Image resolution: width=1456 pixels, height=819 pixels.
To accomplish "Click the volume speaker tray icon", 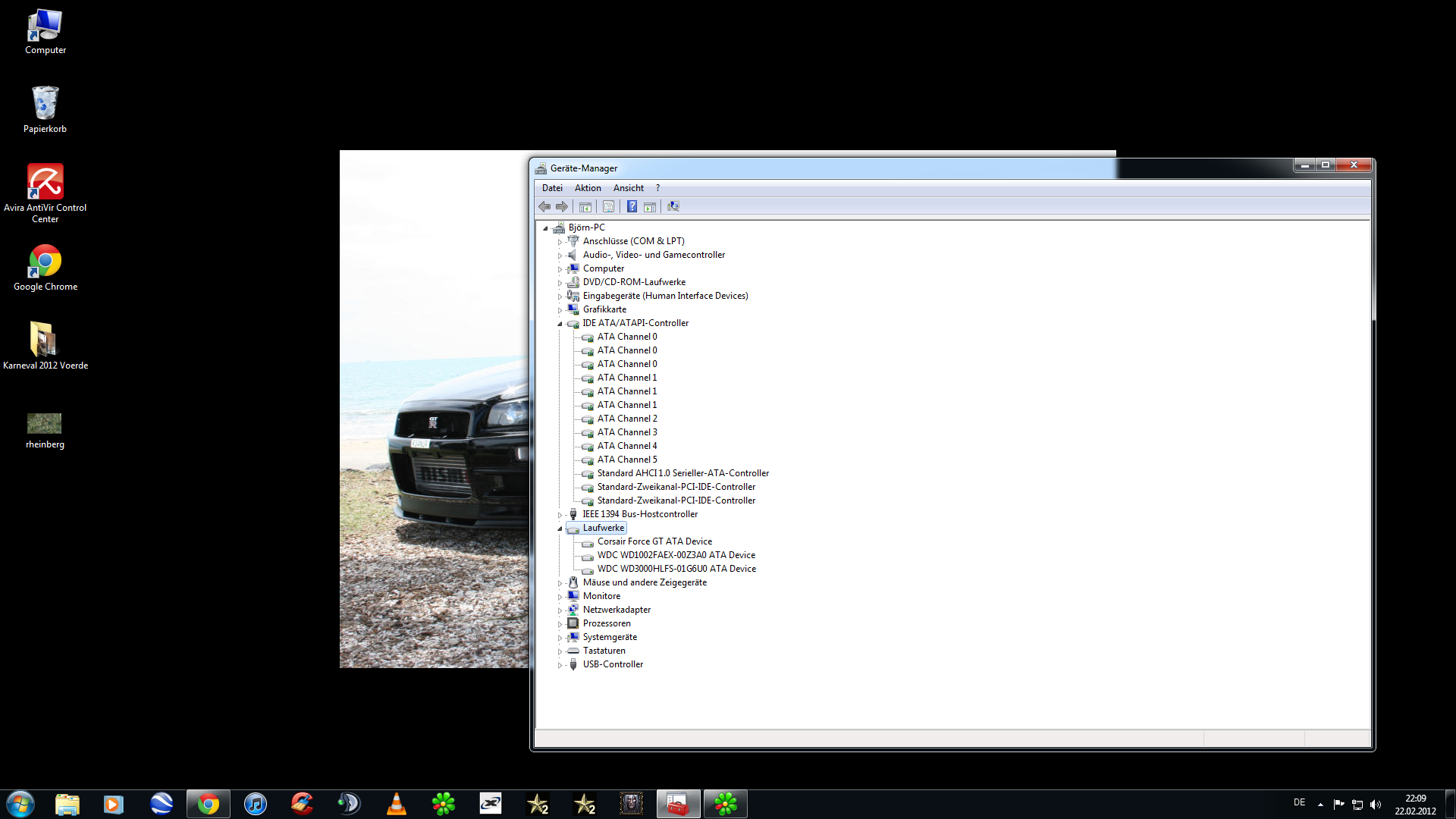I will (1376, 805).
